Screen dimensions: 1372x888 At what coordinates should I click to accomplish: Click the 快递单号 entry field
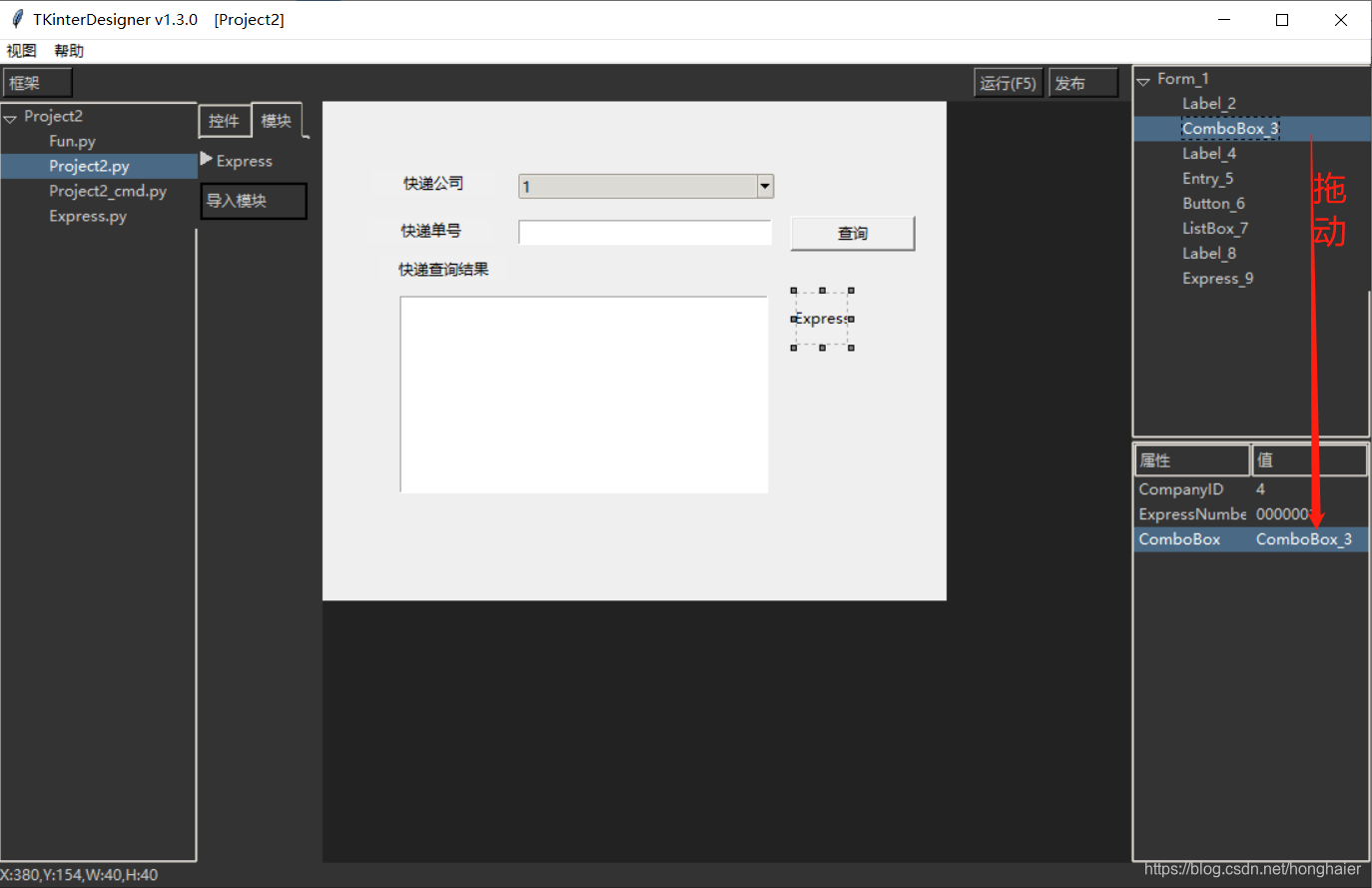[645, 233]
